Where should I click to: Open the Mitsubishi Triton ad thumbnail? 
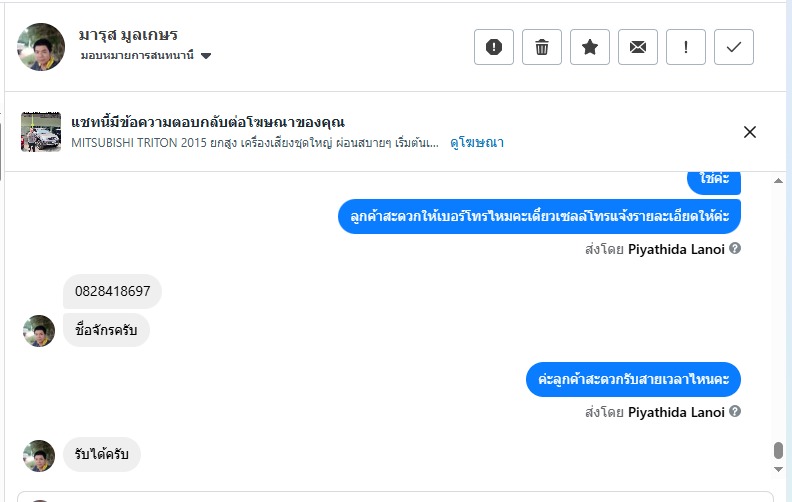[41, 132]
